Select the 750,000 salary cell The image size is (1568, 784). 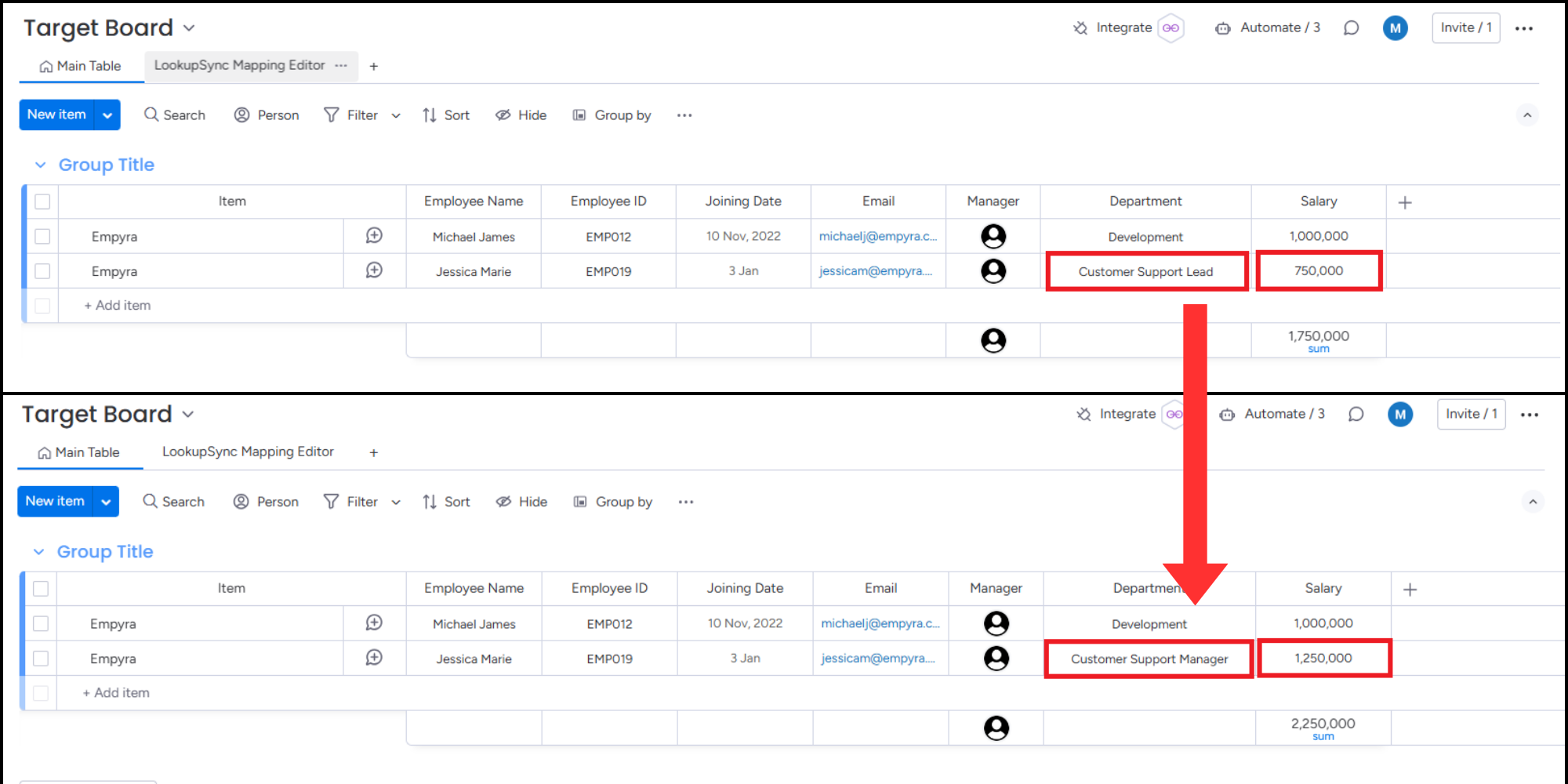[1319, 270]
